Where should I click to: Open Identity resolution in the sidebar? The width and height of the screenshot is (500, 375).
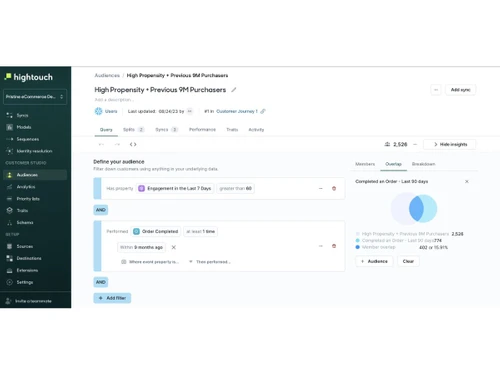point(34,151)
